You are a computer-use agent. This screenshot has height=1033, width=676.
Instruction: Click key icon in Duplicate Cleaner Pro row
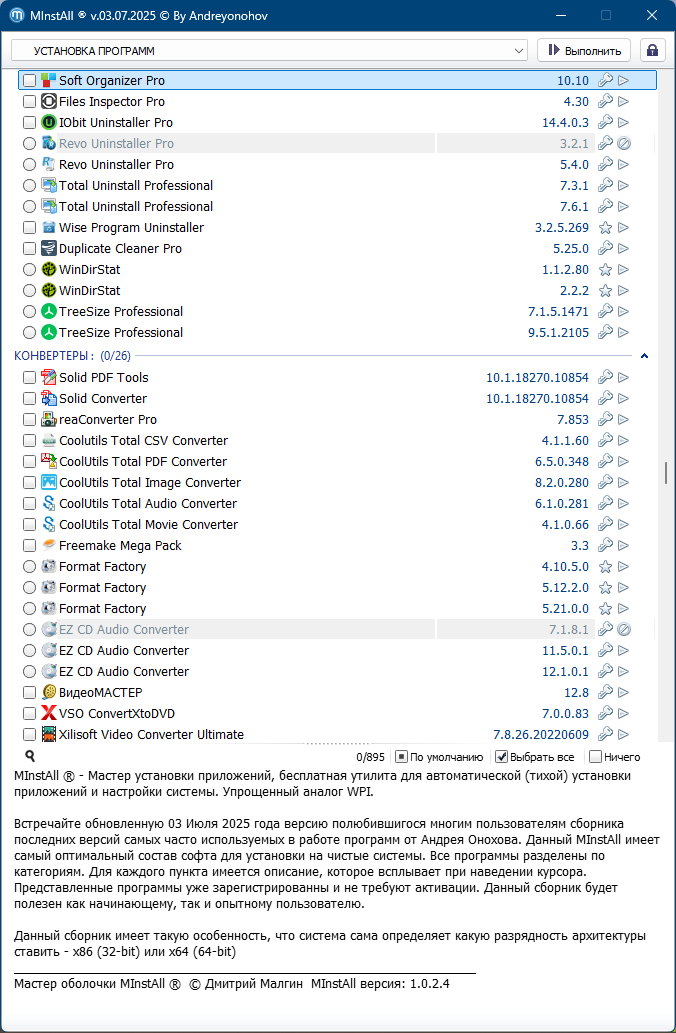(x=605, y=248)
